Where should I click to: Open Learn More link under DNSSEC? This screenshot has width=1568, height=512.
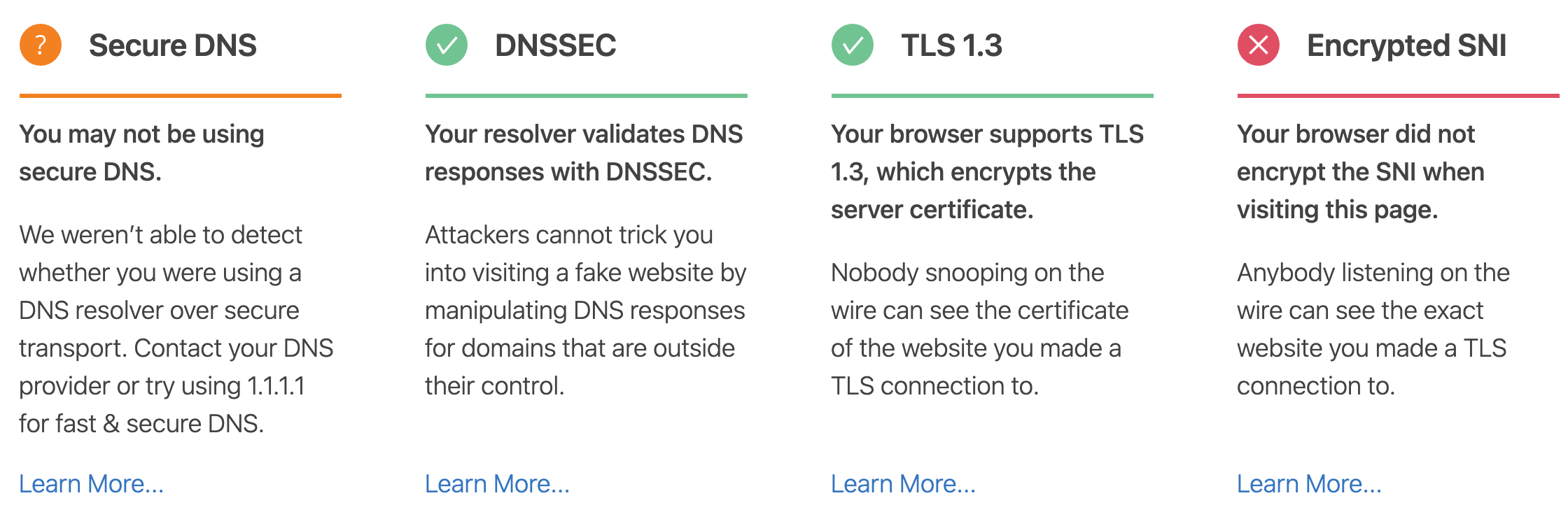click(x=498, y=483)
